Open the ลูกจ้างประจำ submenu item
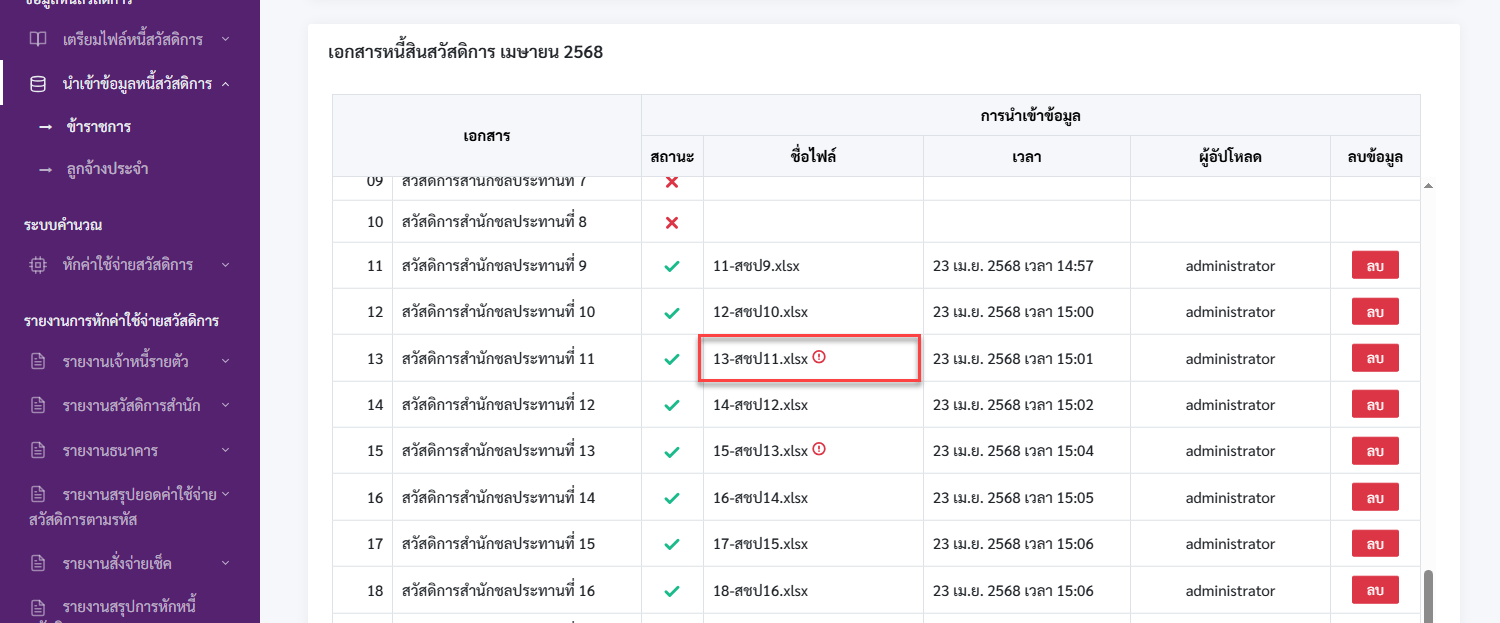 (x=107, y=169)
